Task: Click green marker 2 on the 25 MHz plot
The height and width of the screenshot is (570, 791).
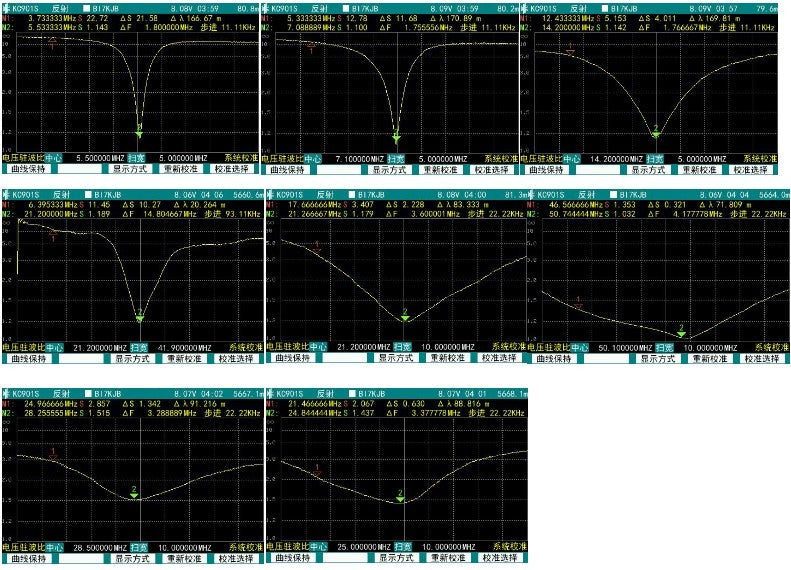Action: 400,494
